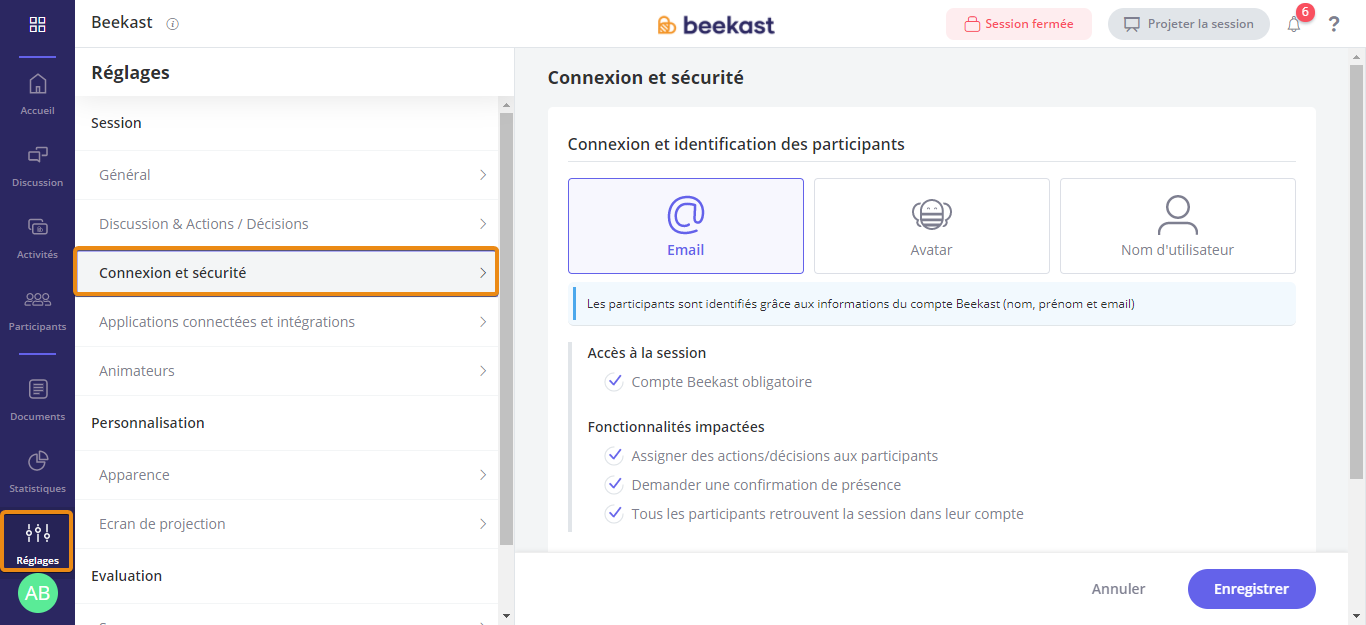This screenshot has width=1366, height=625.
Task: Choose Avatar identification option
Action: pyautogui.click(x=932, y=226)
